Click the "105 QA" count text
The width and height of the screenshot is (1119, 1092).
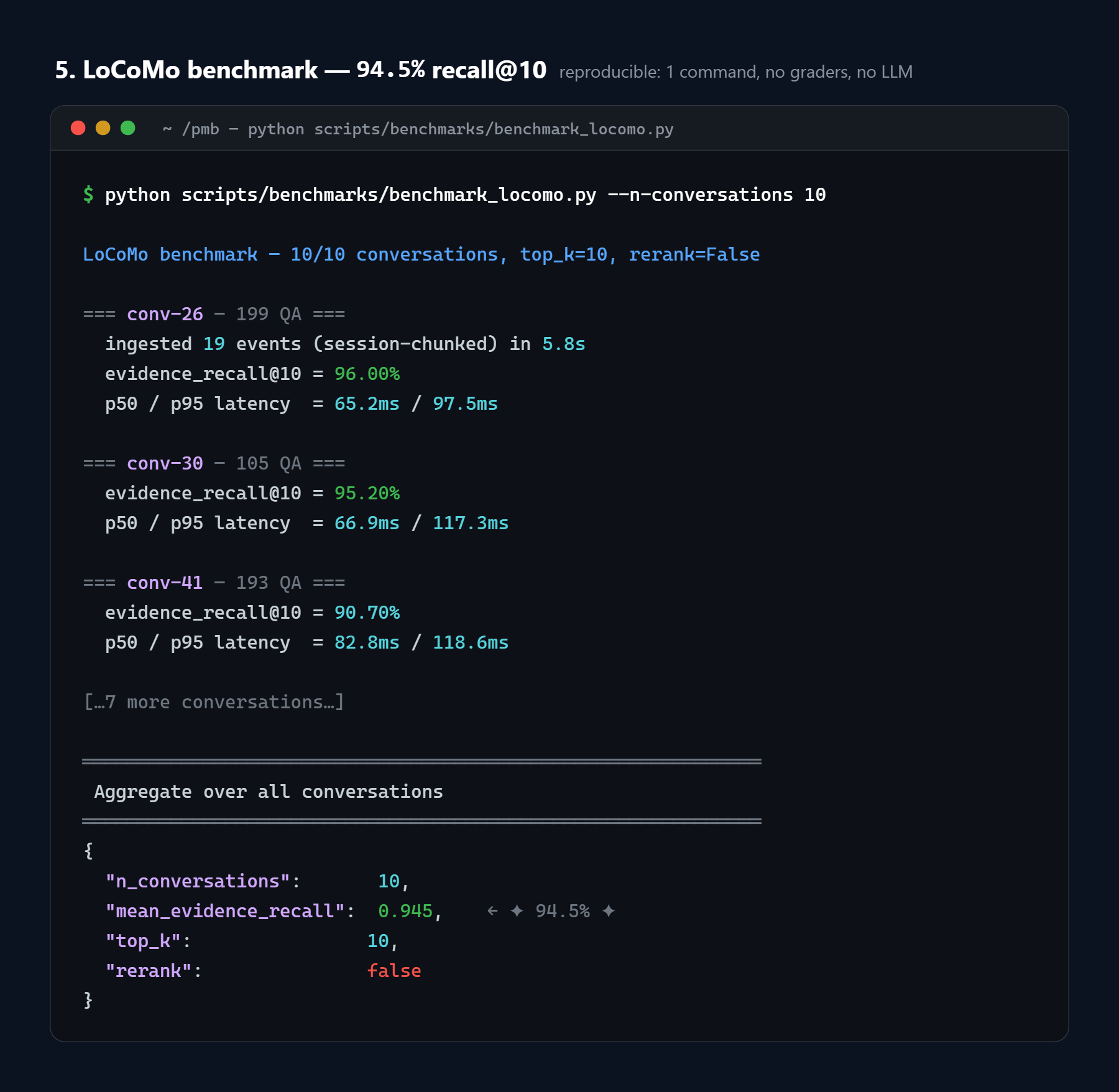tap(269, 463)
